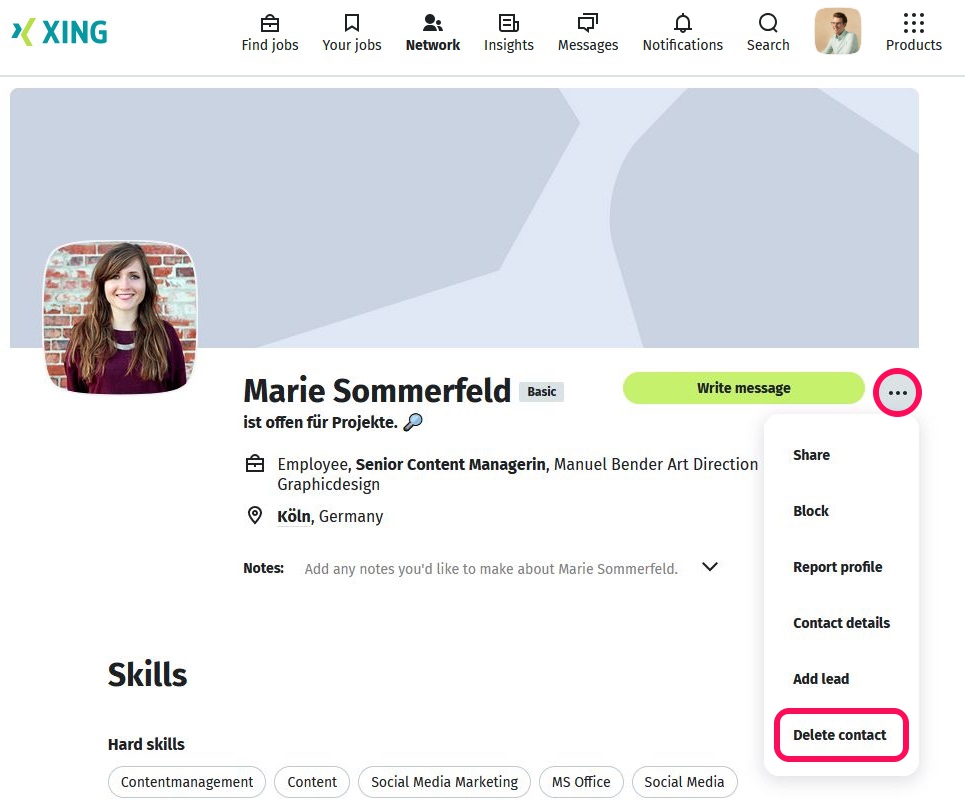
Task: Choose Share in the dropdown menu
Action: click(811, 455)
